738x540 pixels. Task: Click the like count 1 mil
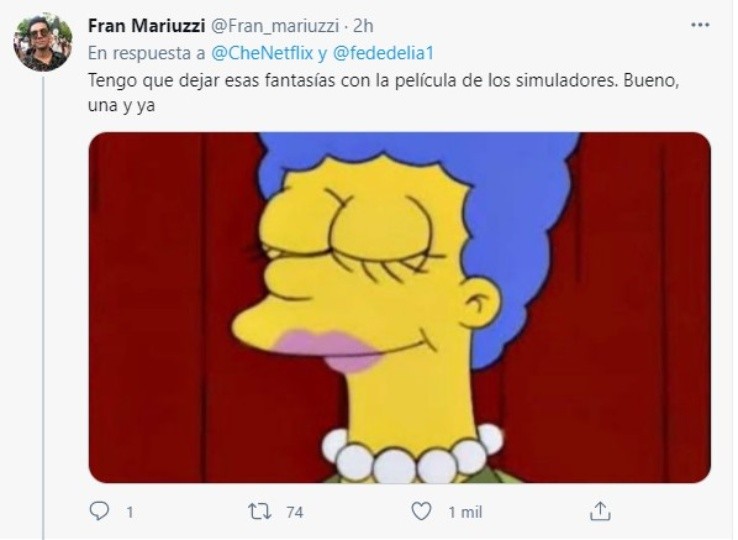tap(465, 512)
